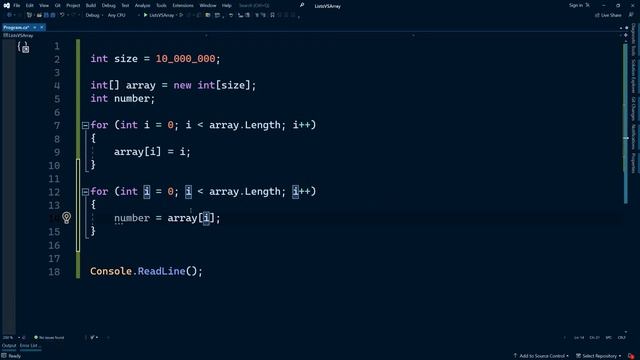Open the Git menu

point(58,6)
